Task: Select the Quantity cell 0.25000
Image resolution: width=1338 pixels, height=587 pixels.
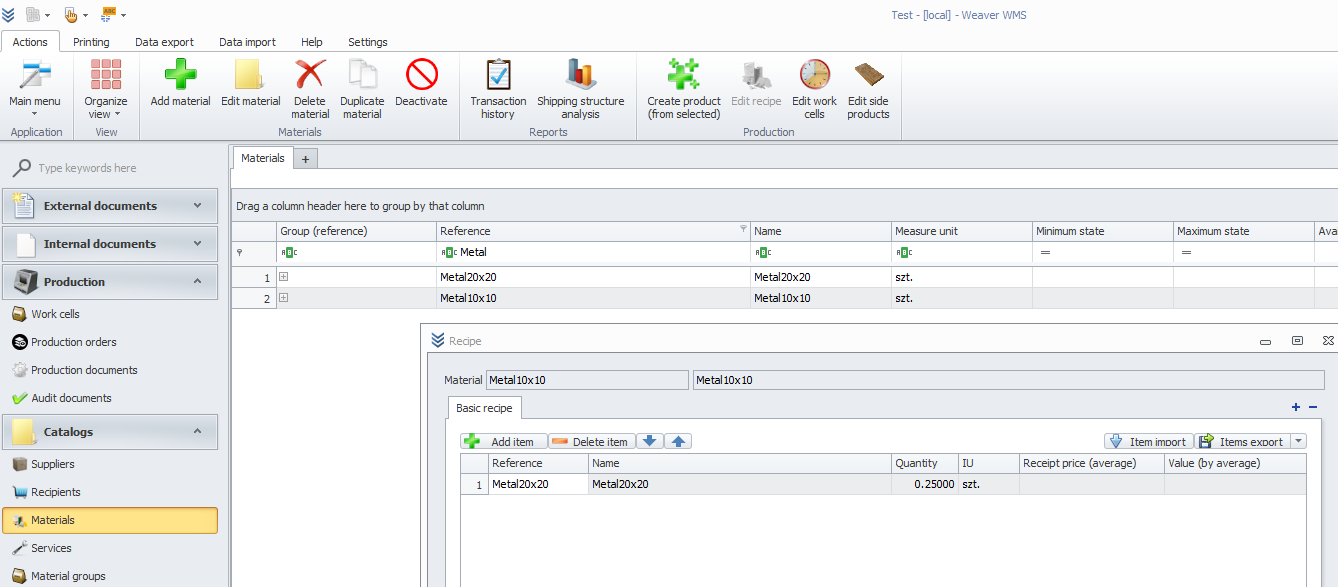Action: tap(923, 484)
